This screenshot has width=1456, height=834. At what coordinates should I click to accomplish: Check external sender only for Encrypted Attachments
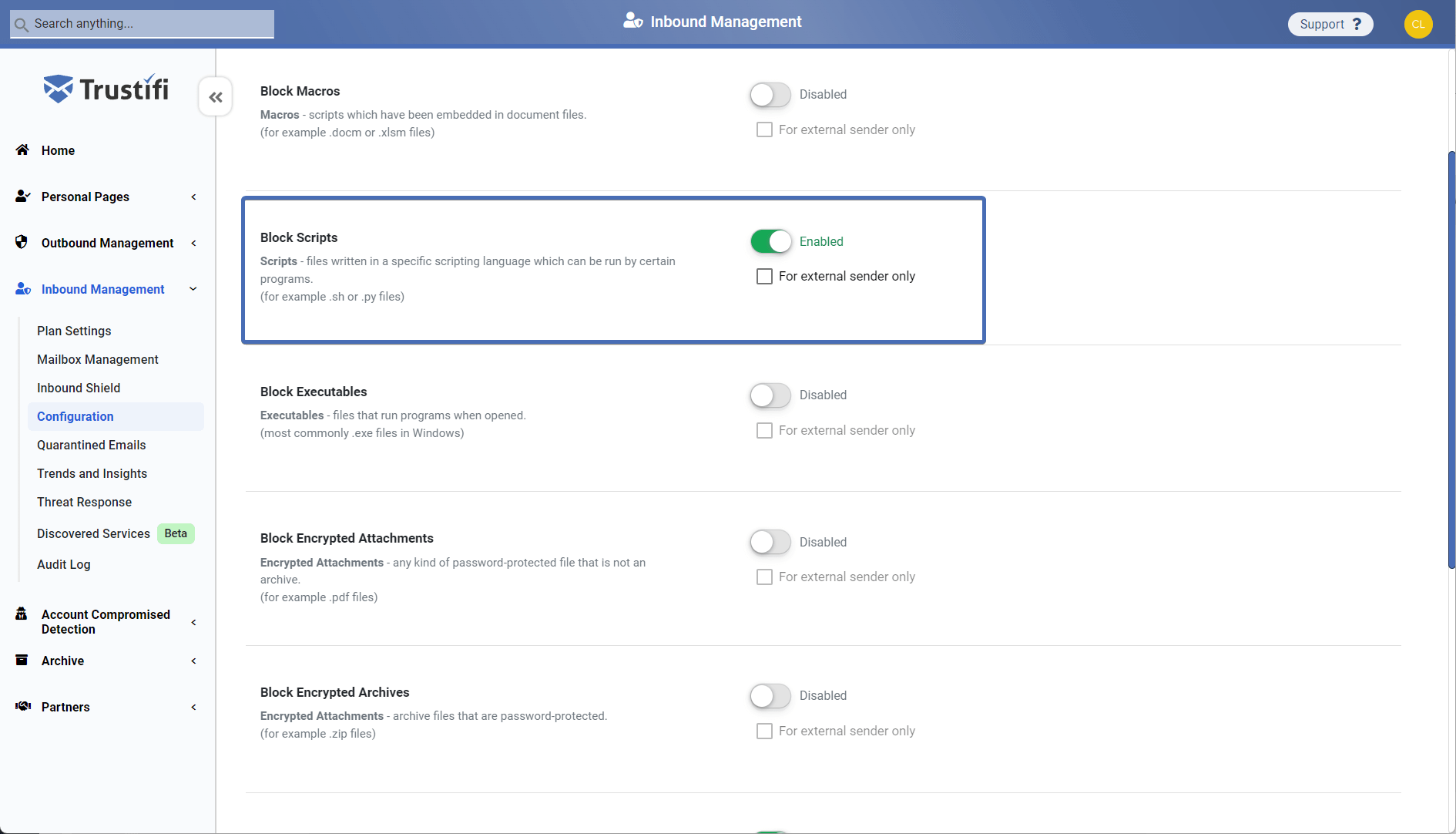click(x=764, y=577)
